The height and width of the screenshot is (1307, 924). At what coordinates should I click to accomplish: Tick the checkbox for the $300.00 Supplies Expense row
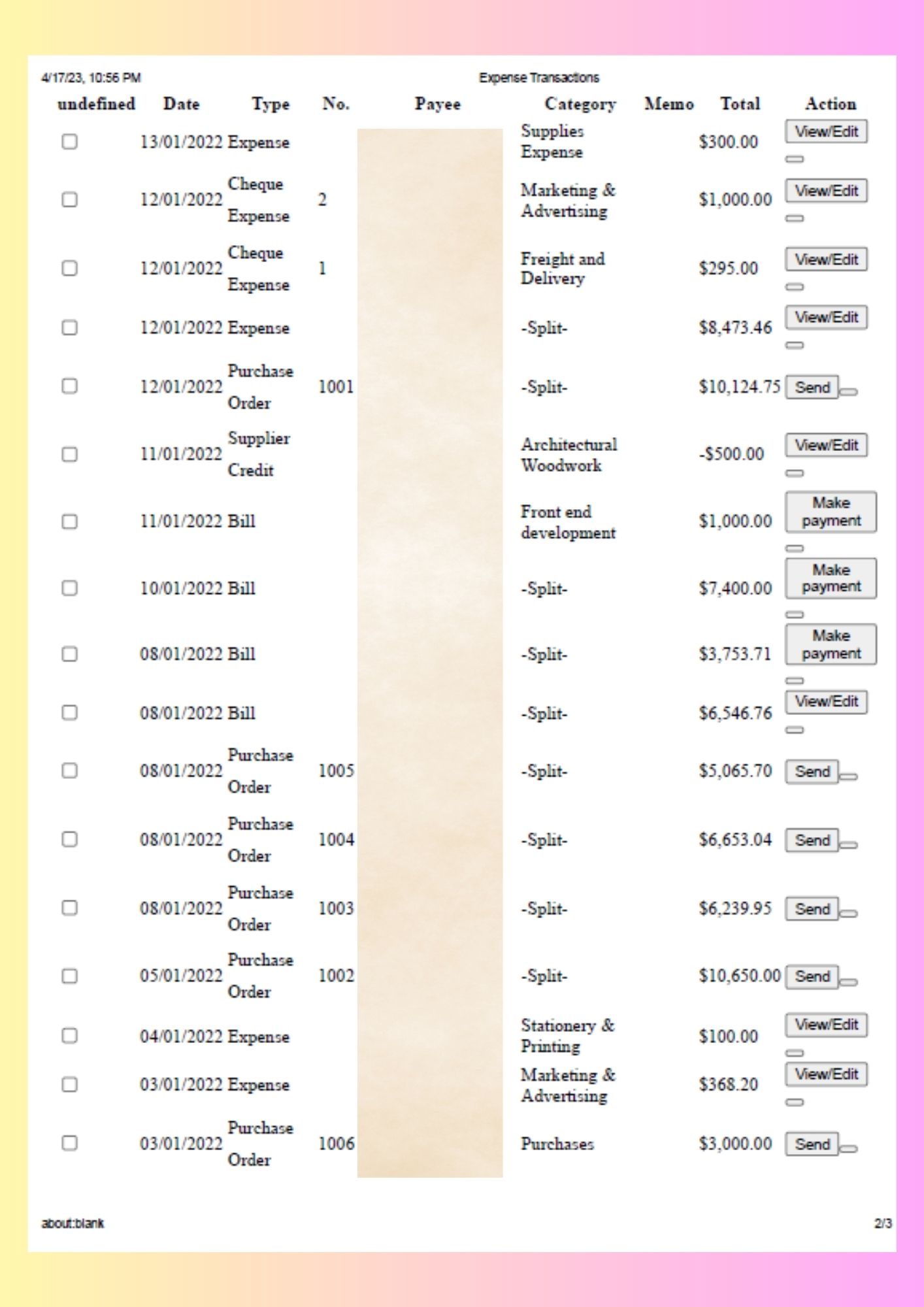69,142
